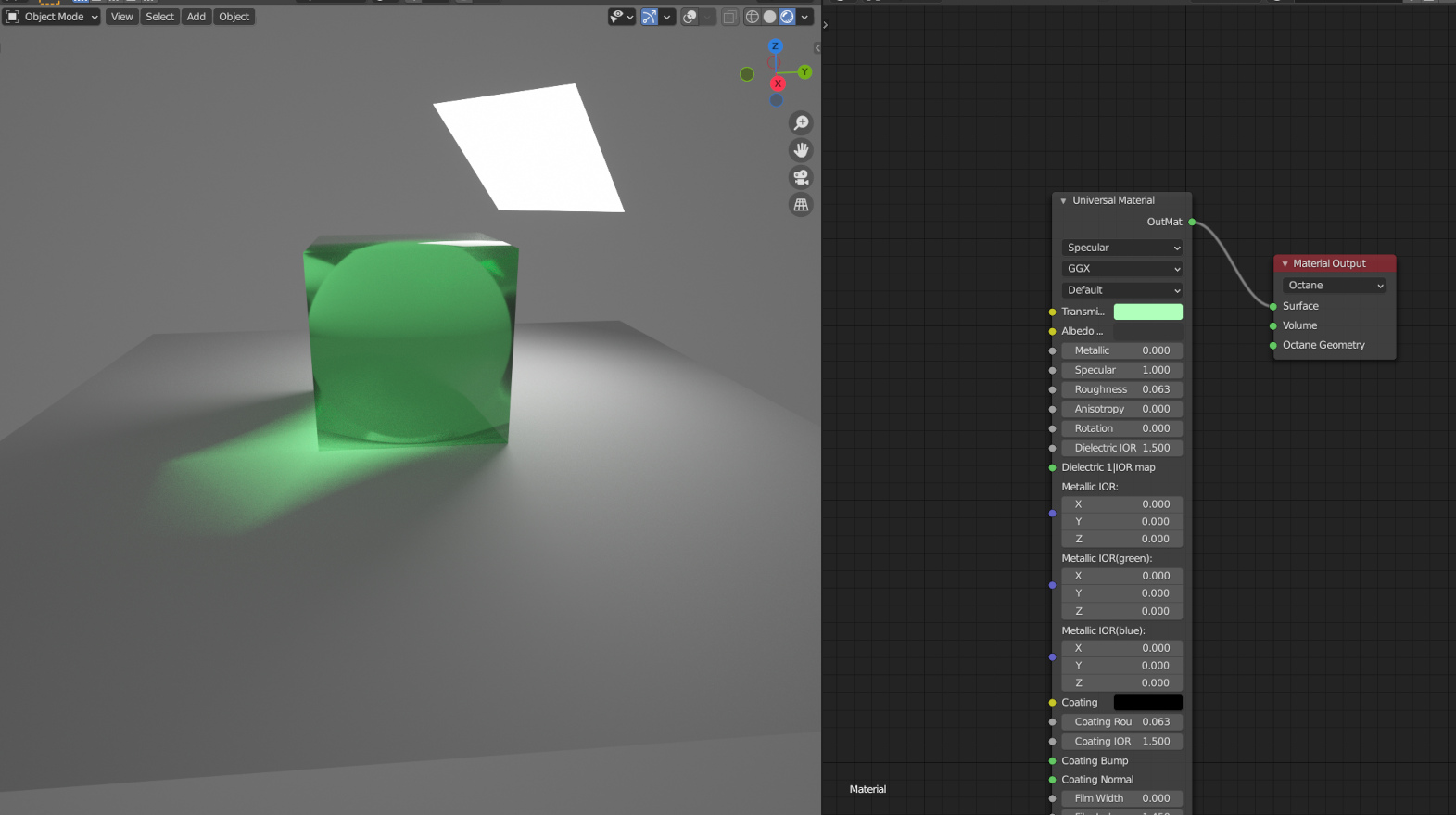Open the Specular material type dropdown
Image resolution: width=1456 pixels, height=815 pixels.
point(1122,248)
